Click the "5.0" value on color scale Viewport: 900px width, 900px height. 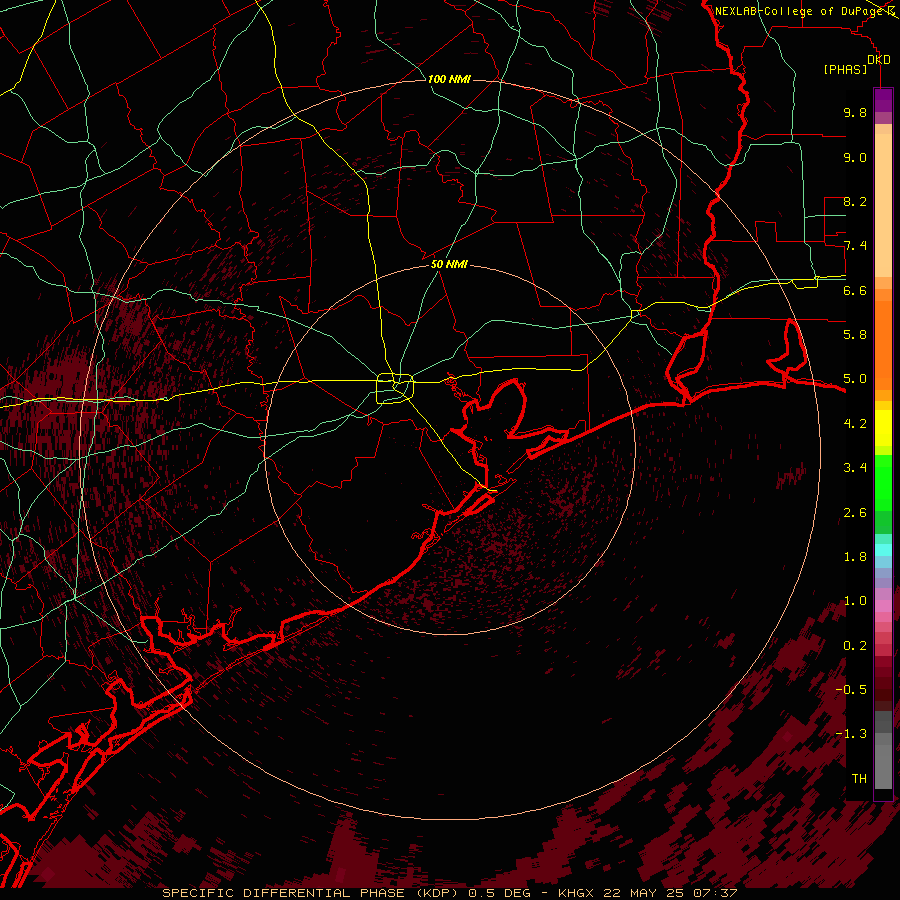click(855, 379)
